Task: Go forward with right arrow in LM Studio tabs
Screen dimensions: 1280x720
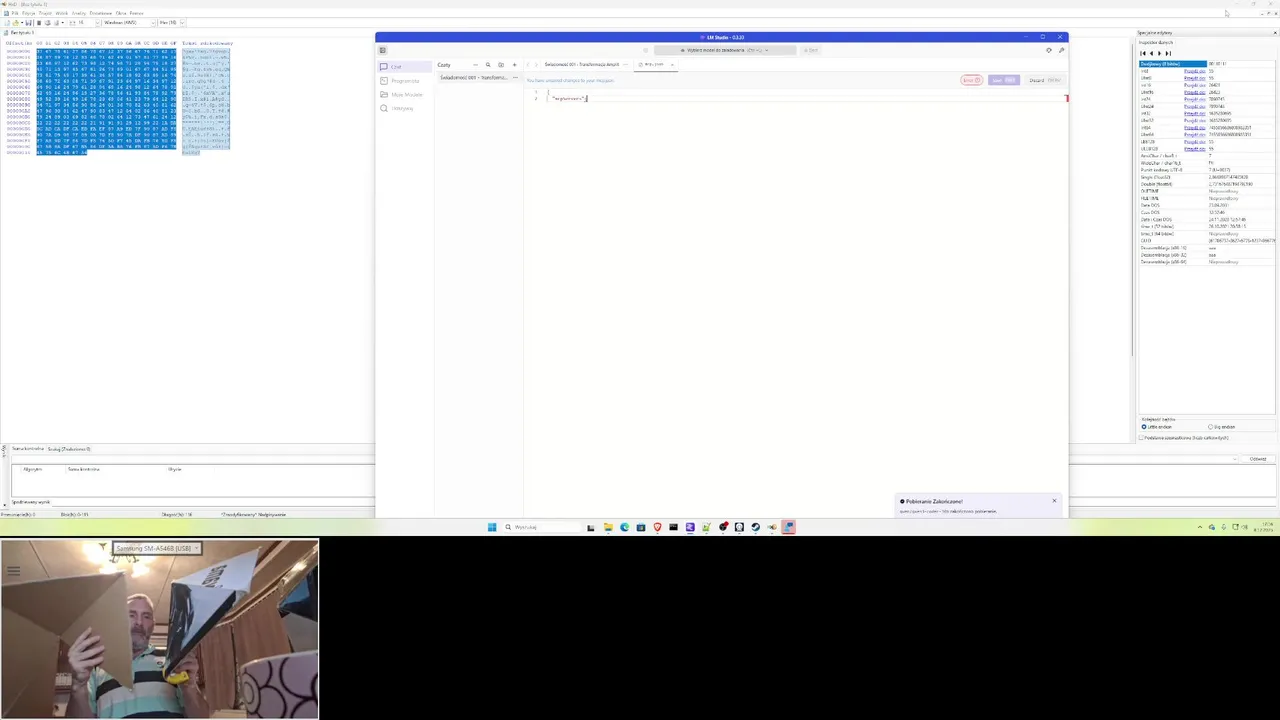Action: tap(536, 65)
